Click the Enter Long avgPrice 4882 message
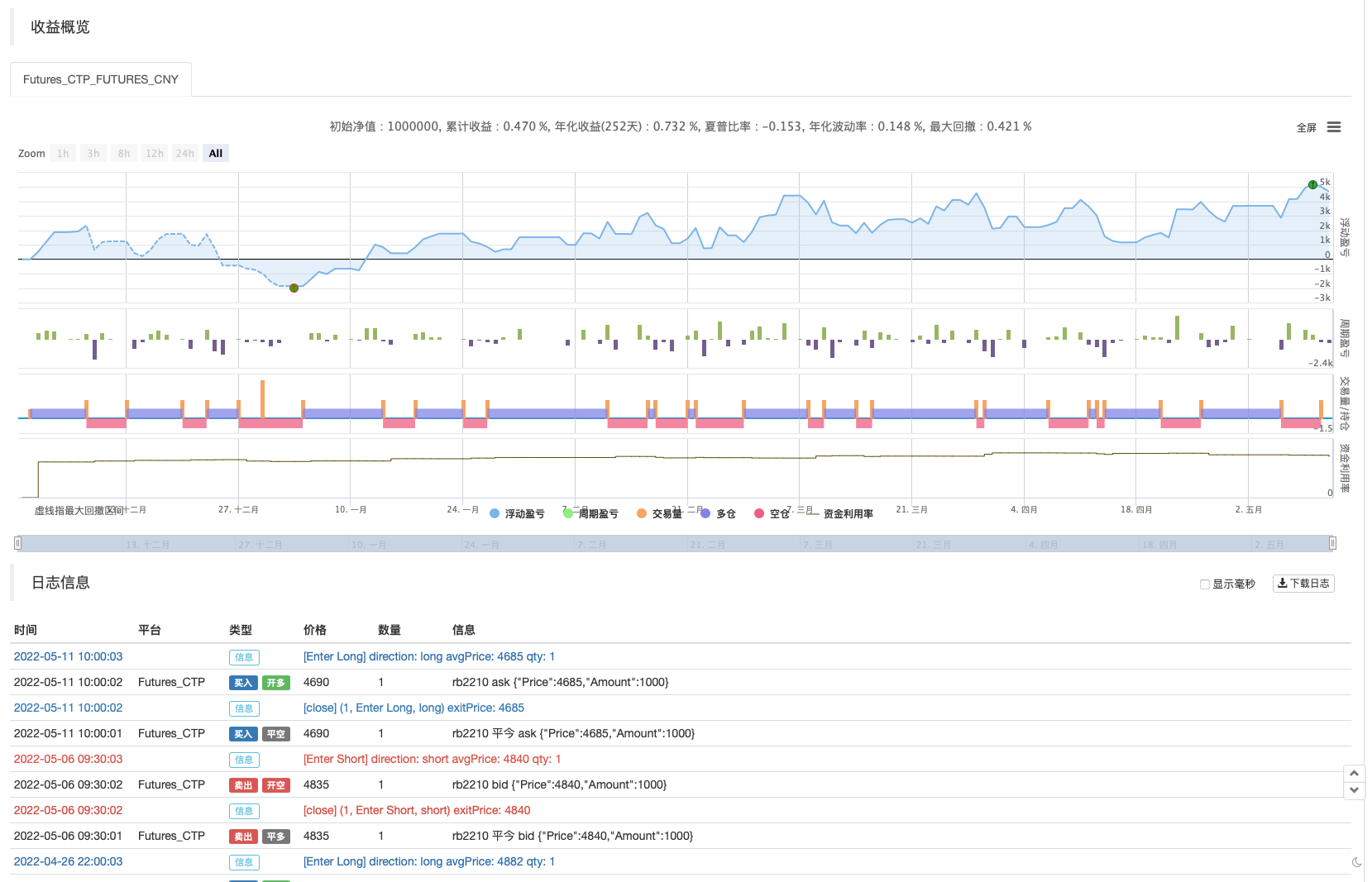Image resolution: width=1372 pixels, height=882 pixels. point(429,861)
